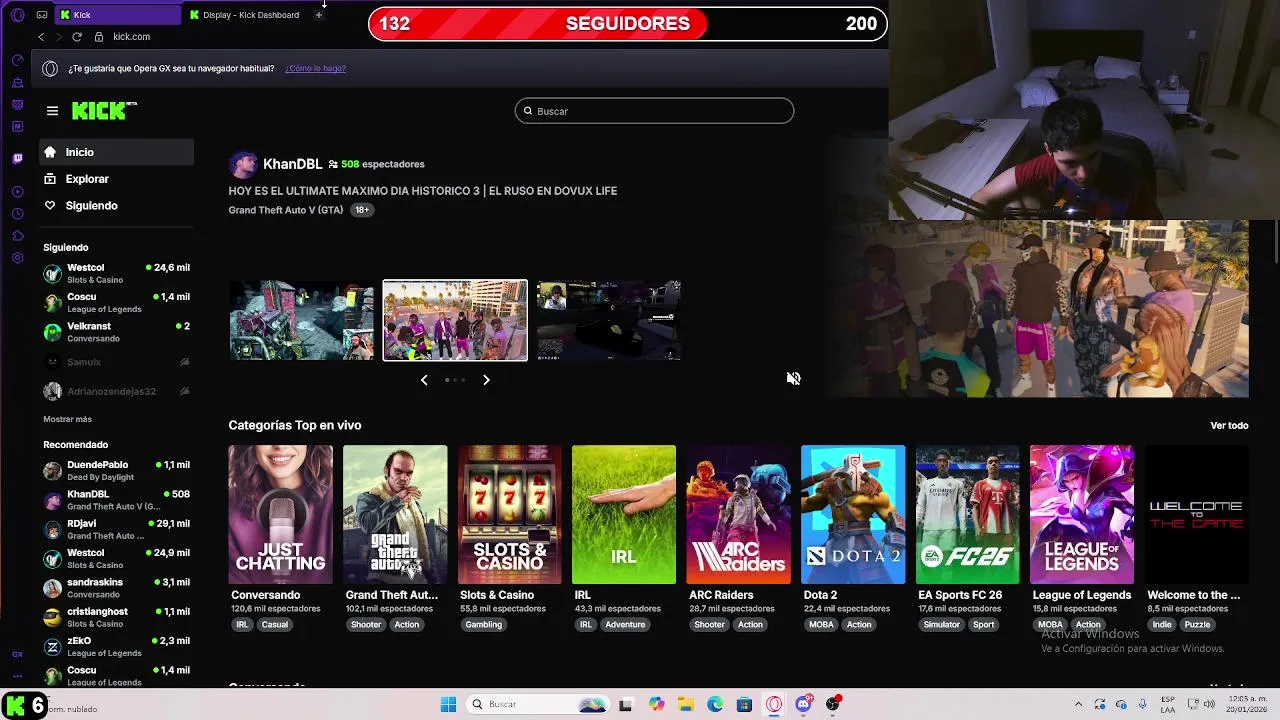Screen dimensions: 1280x720
Task: Open KhanDBL channel avatar
Action: (x=243, y=164)
